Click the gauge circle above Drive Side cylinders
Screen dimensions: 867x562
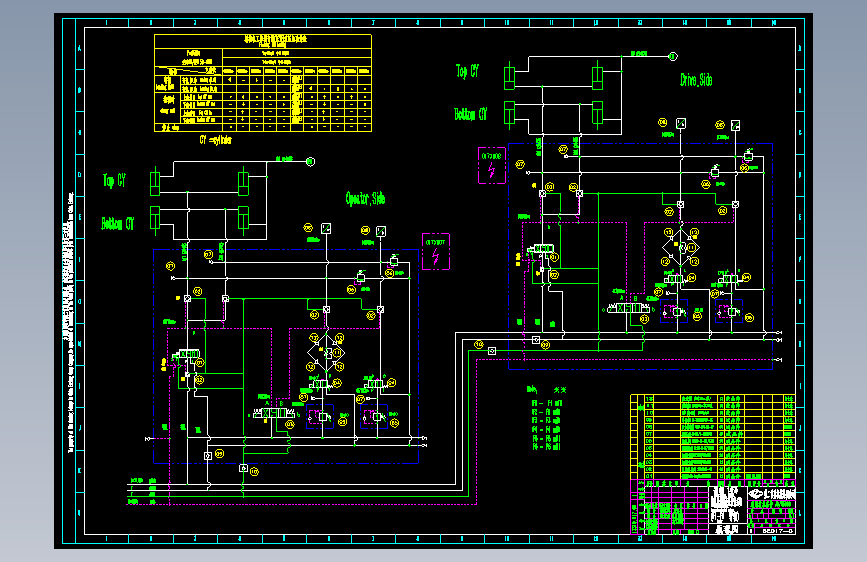click(x=673, y=56)
